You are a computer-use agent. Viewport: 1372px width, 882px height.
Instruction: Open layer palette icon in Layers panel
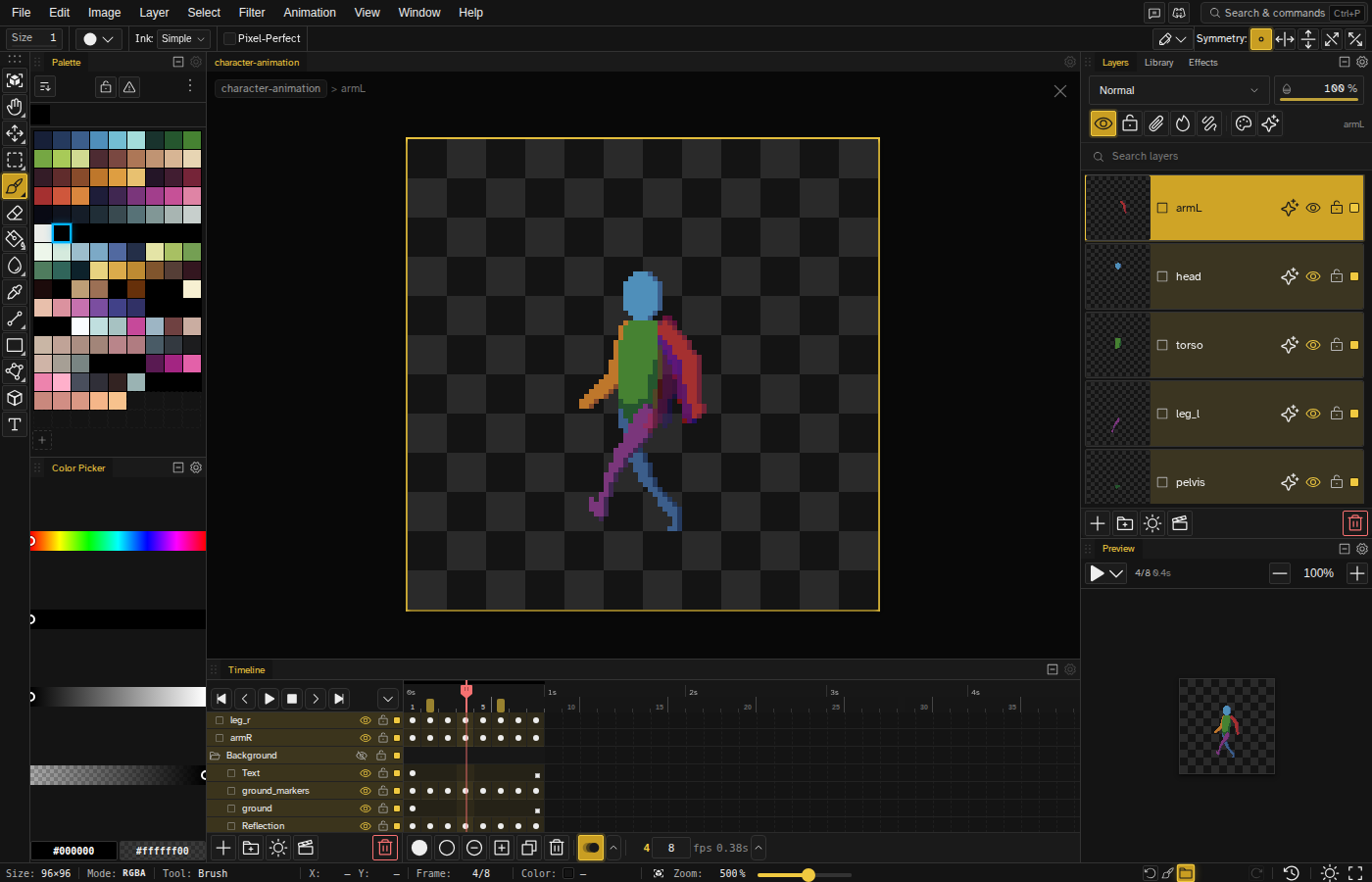1244,123
